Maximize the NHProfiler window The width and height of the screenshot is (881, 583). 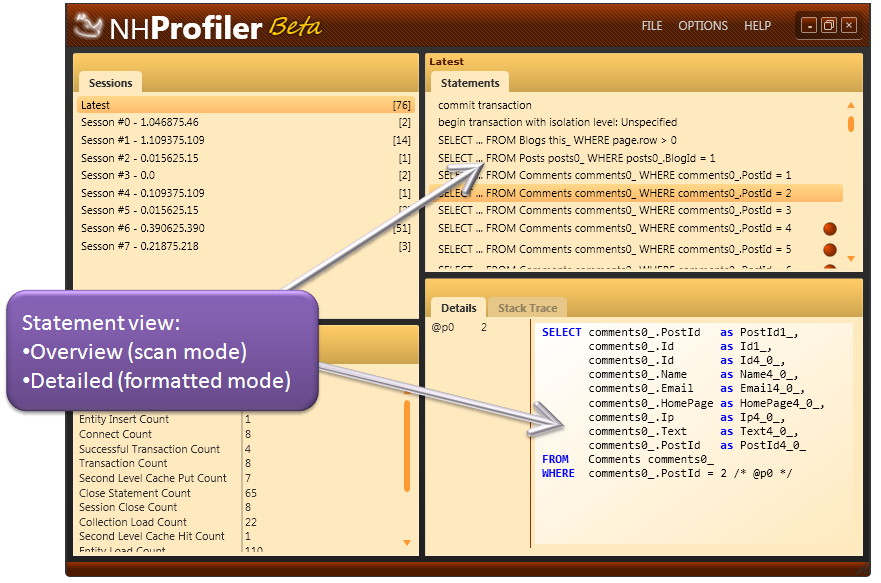(829, 25)
